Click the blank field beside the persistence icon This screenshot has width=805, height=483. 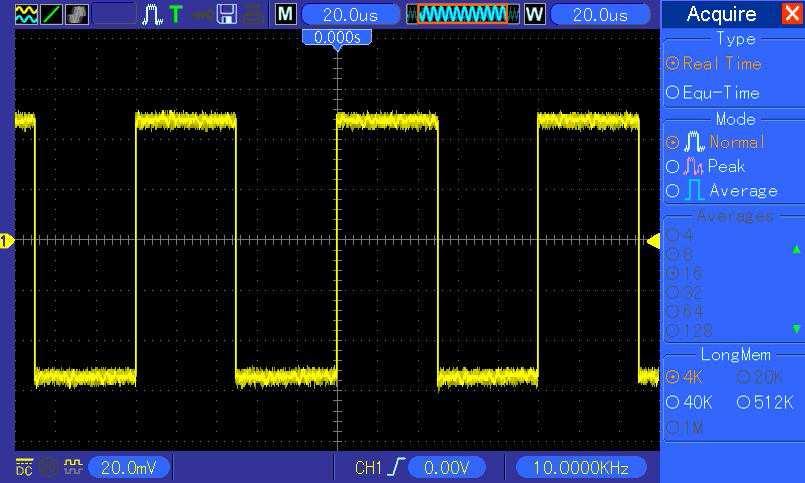point(113,14)
